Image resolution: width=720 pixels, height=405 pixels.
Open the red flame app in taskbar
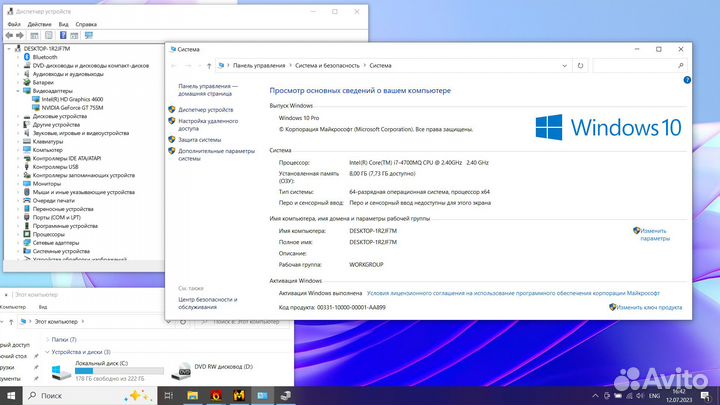[216, 395]
